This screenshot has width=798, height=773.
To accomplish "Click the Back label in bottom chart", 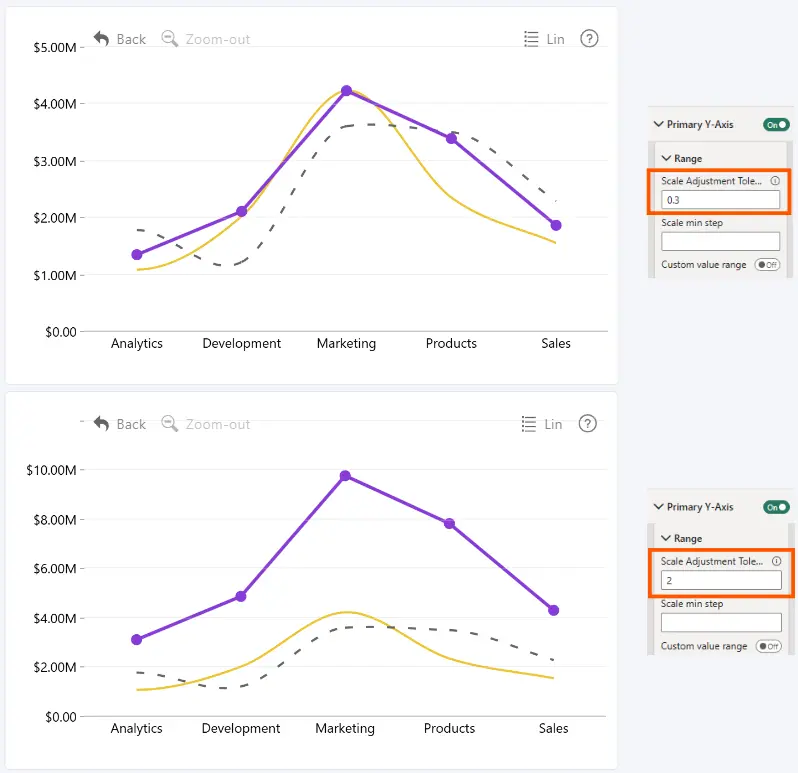I will tap(131, 424).
